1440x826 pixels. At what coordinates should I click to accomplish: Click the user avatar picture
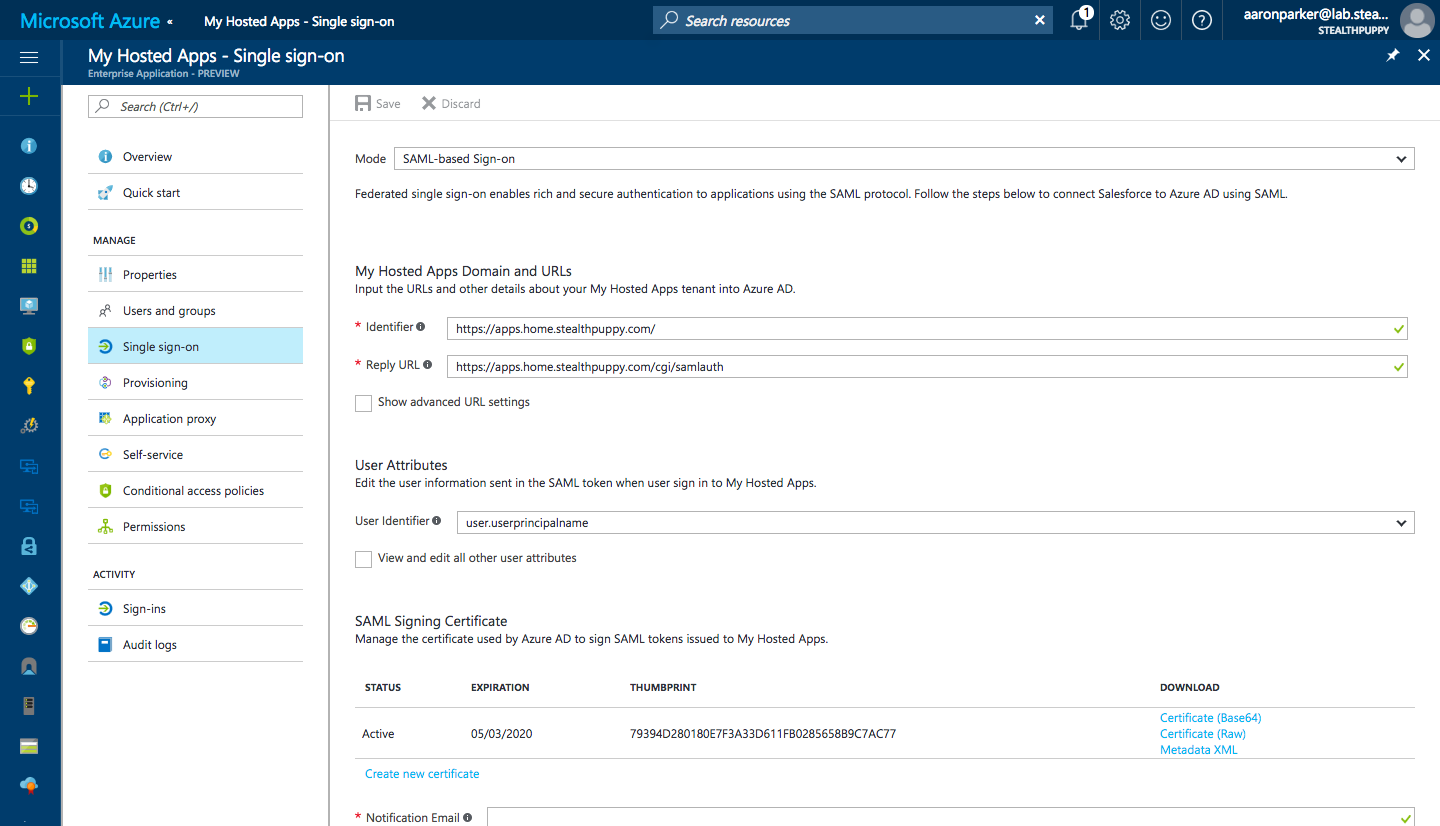[1417, 20]
